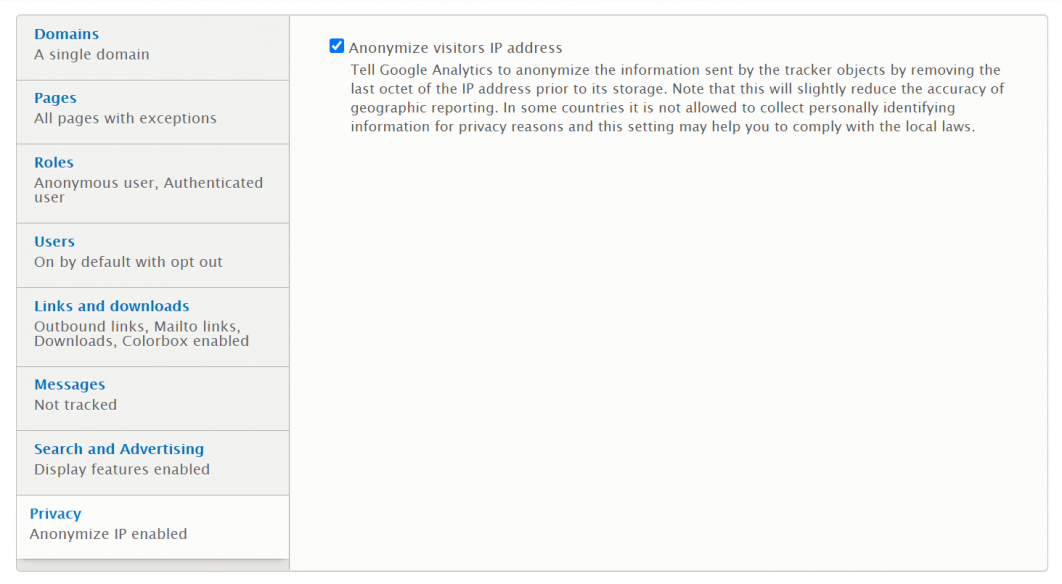Open Search and Advertising tab

pyautogui.click(x=118, y=449)
